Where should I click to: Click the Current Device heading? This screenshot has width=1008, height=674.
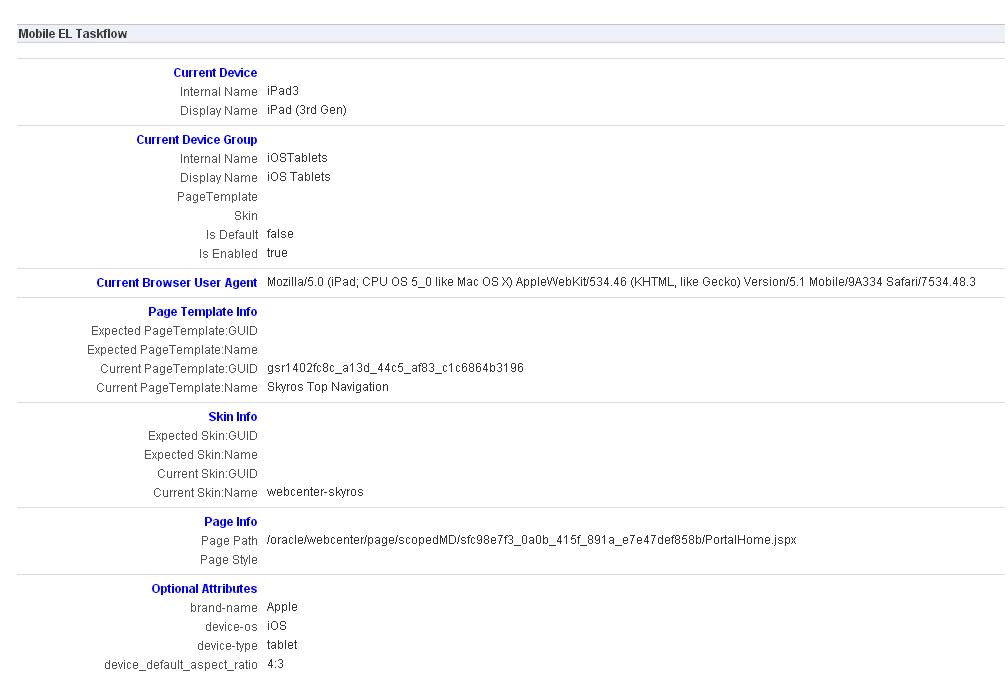tap(215, 73)
